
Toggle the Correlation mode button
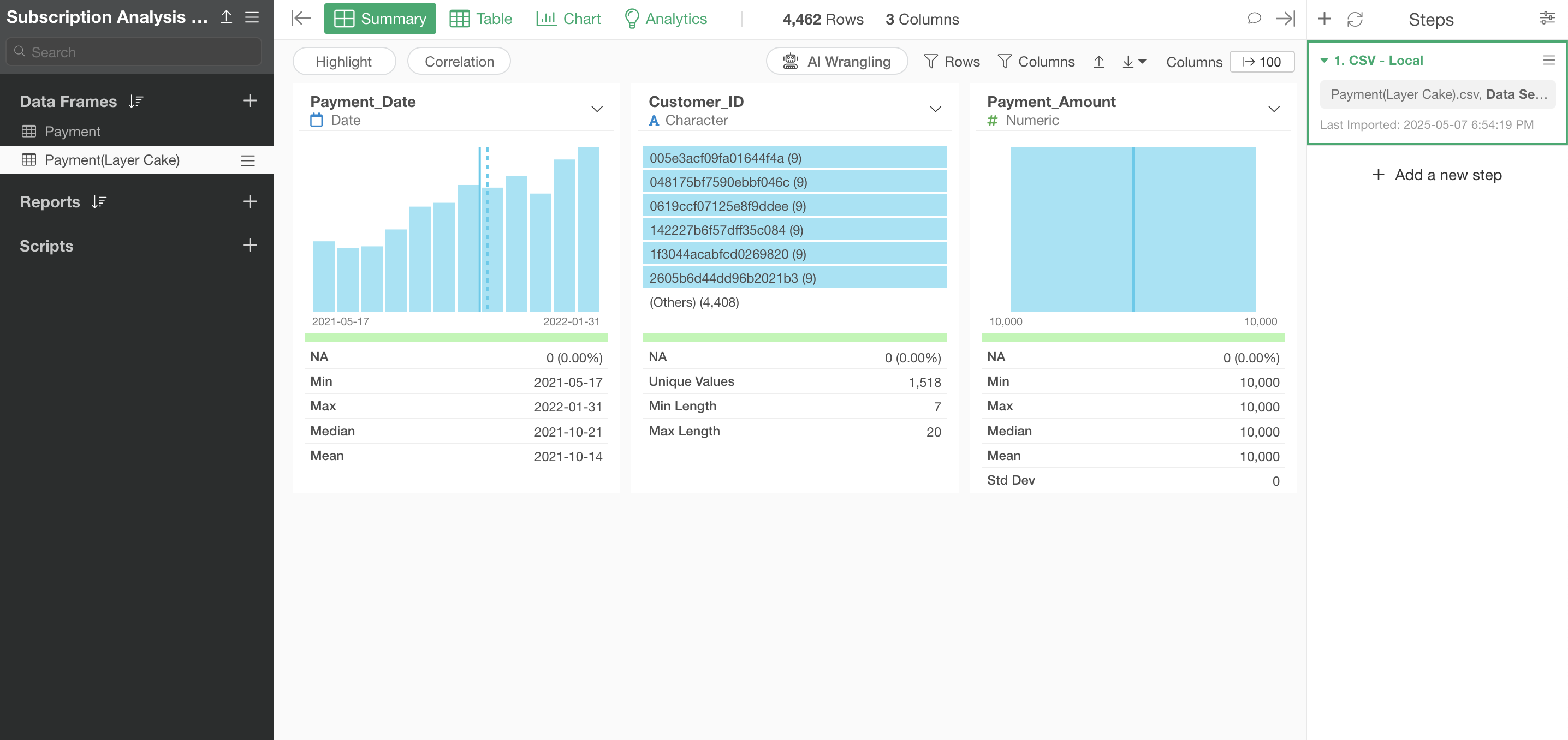(x=459, y=62)
